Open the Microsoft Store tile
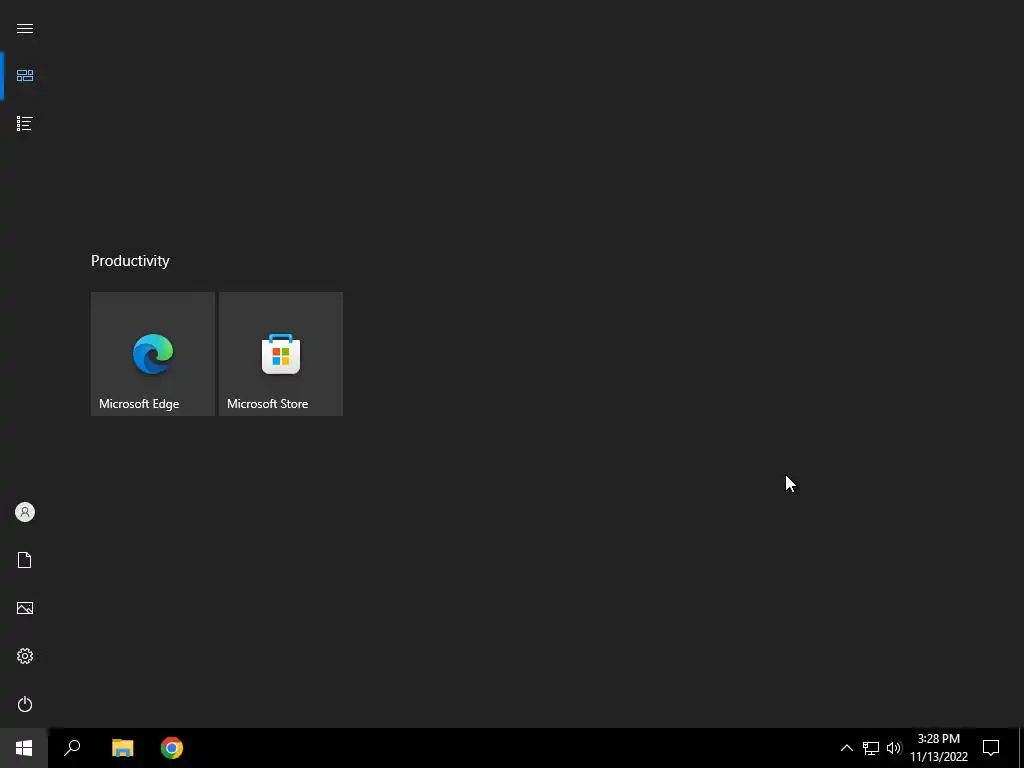The image size is (1024, 768). click(x=281, y=354)
